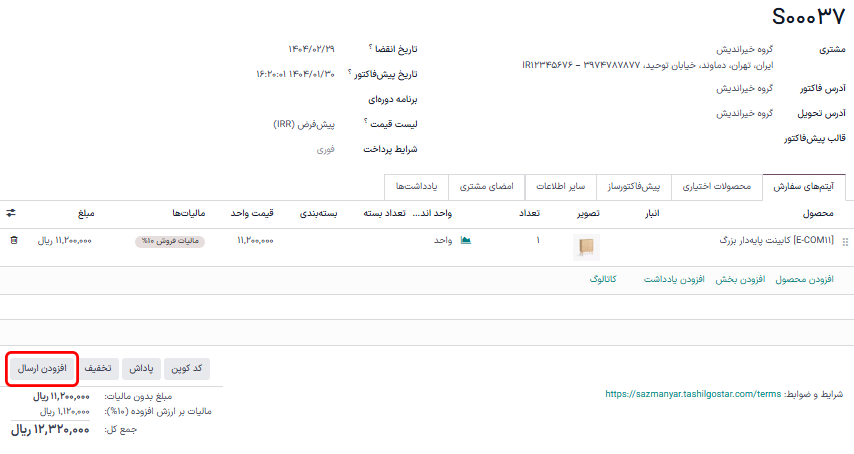Screen dimensions: 854x454
Task: Open column settings adjust icon in table header
Action: [x=11, y=213]
